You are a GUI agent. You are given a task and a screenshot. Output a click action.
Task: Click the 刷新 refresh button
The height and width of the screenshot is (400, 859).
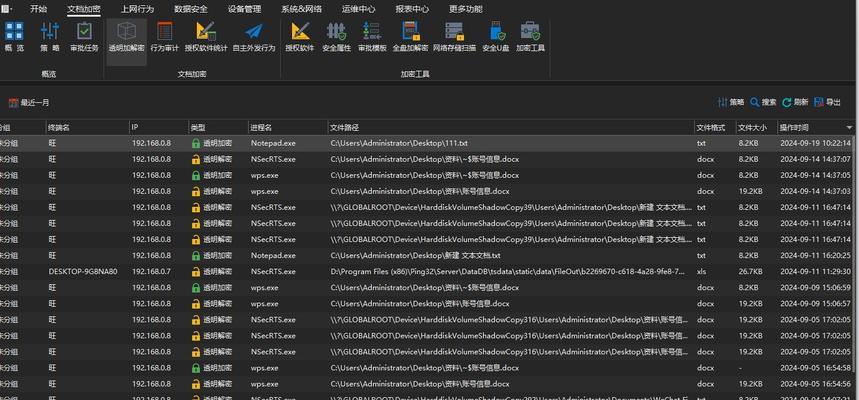point(795,102)
